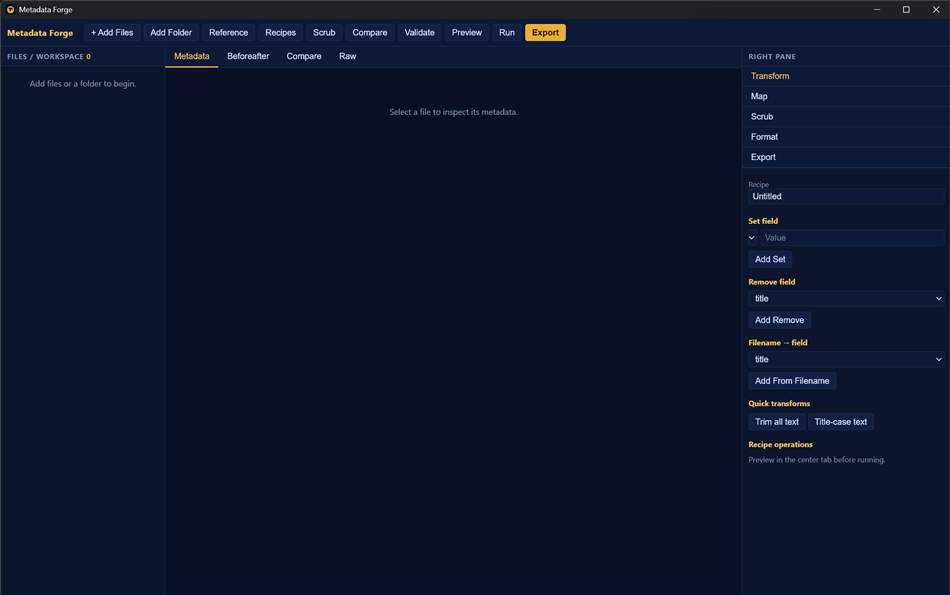The width and height of the screenshot is (950, 595).
Task: Switch to the Metadata tab
Action: click(191, 56)
